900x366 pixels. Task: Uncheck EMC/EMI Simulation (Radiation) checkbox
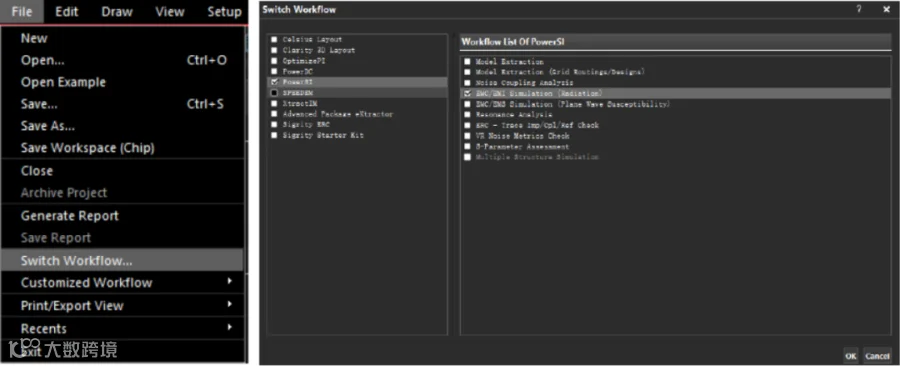click(x=468, y=93)
